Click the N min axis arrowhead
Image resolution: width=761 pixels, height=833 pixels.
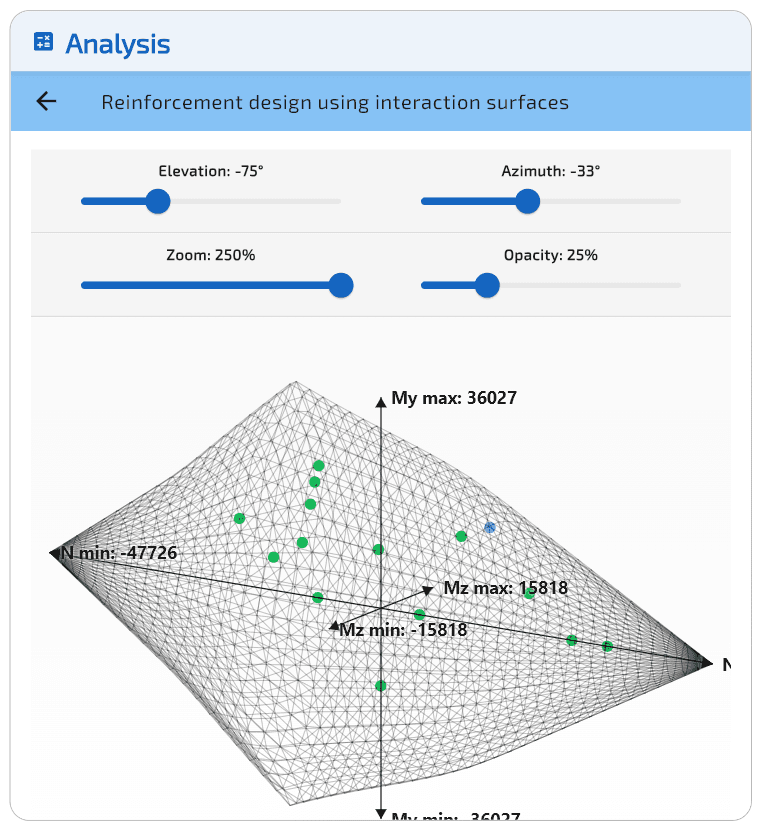[x=55, y=552]
